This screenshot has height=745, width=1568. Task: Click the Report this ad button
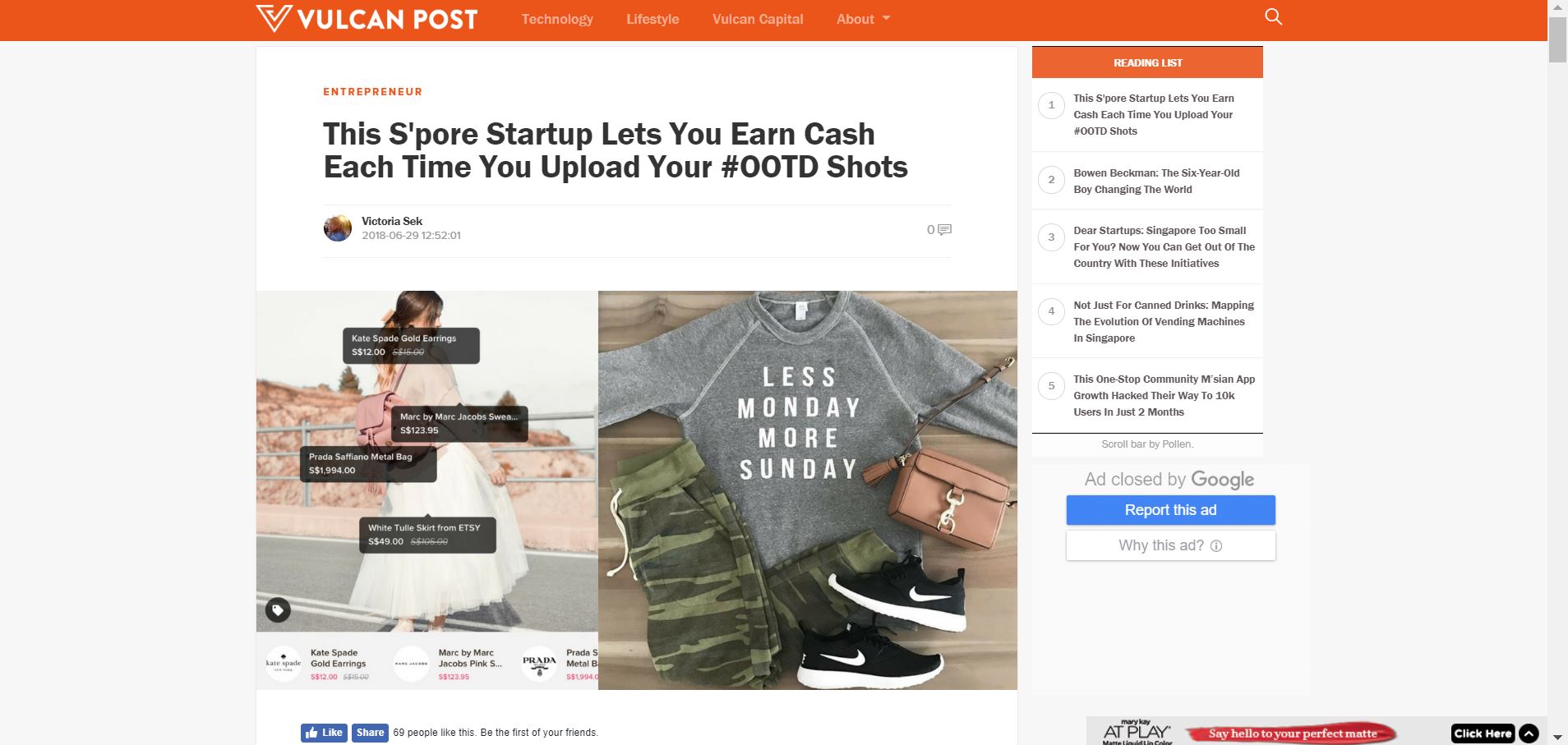pyautogui.click(x=1170, y=510)
